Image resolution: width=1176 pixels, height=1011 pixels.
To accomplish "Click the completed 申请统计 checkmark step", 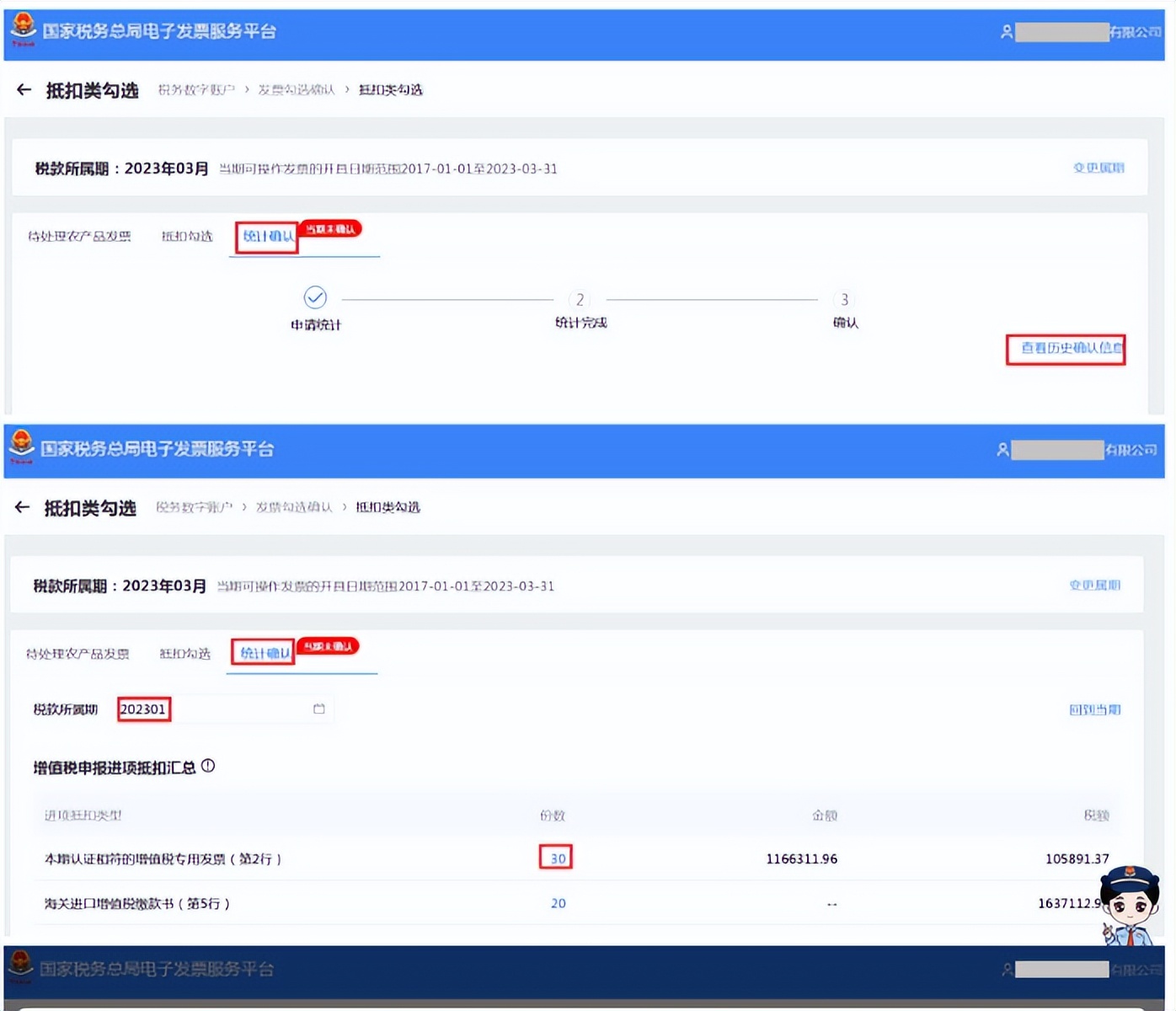I will pyautogui.click(x=314, y=298).
